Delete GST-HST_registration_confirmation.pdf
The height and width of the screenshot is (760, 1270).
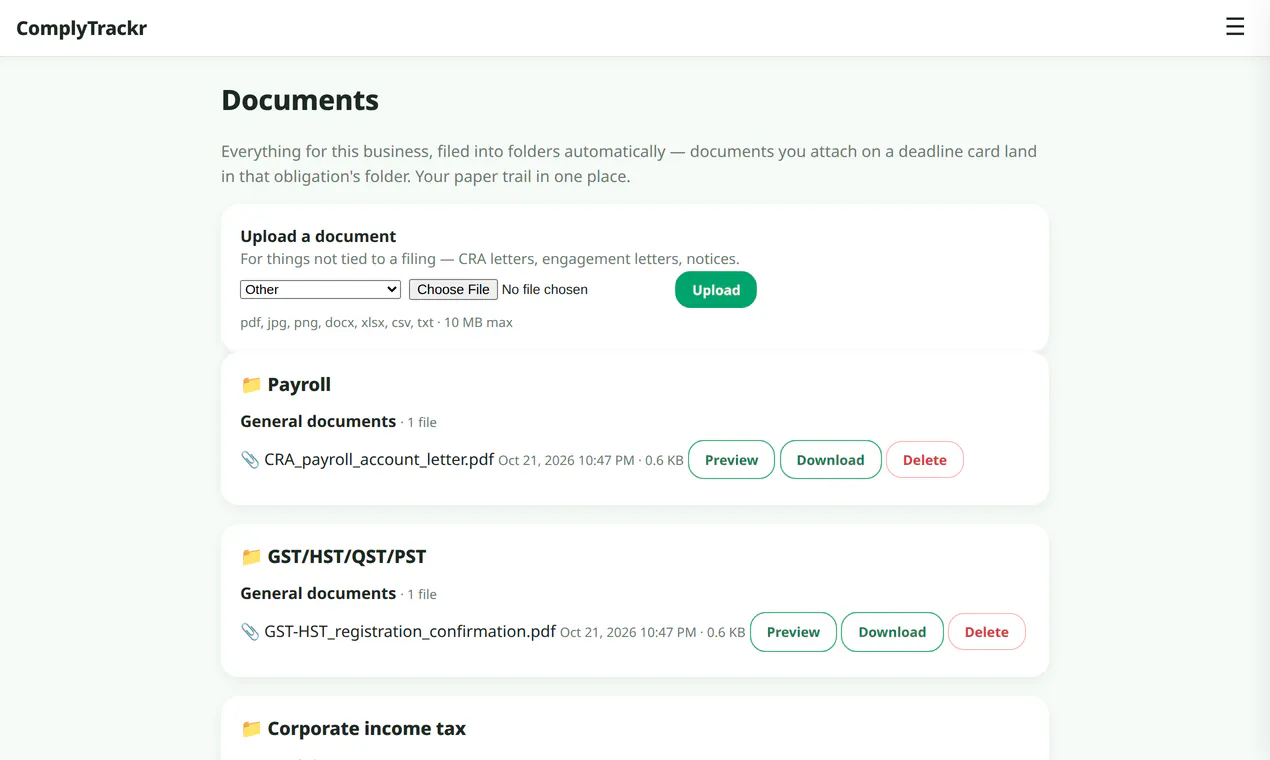click(x=987, y=632)
